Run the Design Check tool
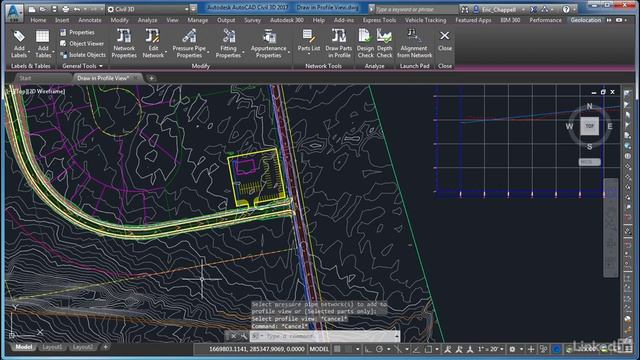The height and width of the screenshot is (360, 640). click(x=365, y=44)
